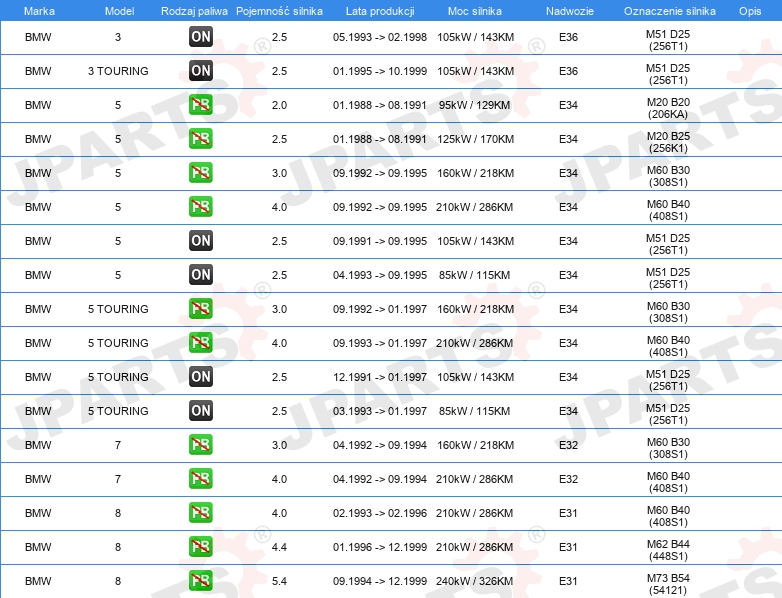Image resolution: width=782 pixels, height=598 pixels.
Task: Click engine code 'M20 B20 (206KA)'
Action: pos(668,108)
